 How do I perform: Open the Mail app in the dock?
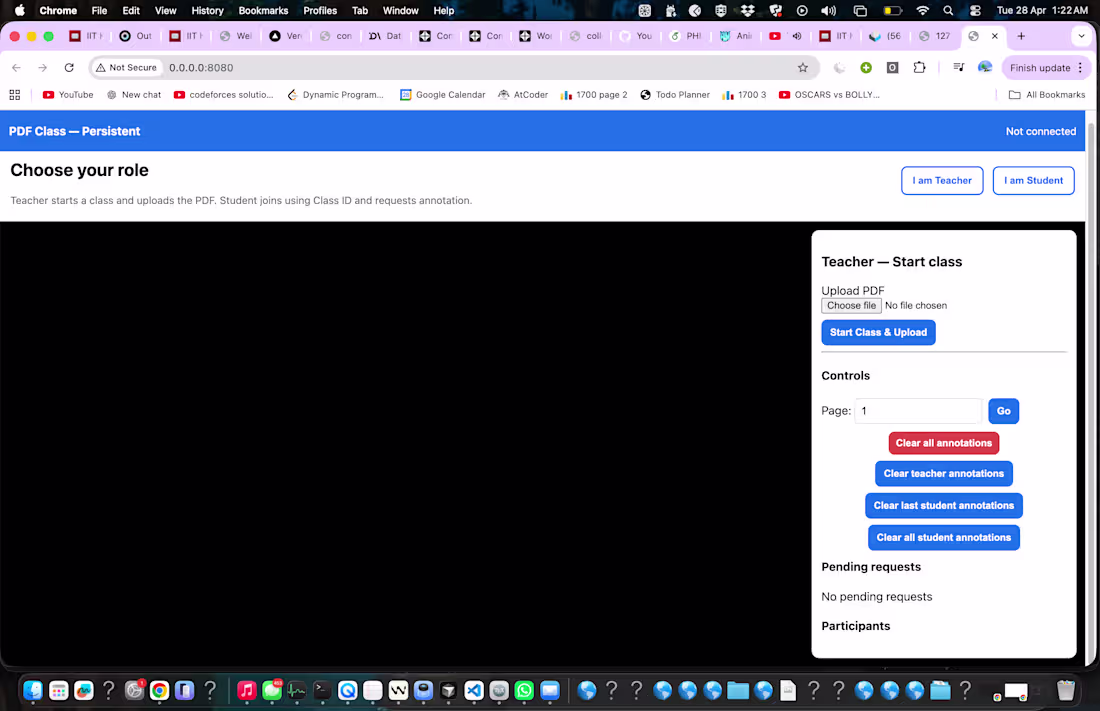(x=550, y=691)
